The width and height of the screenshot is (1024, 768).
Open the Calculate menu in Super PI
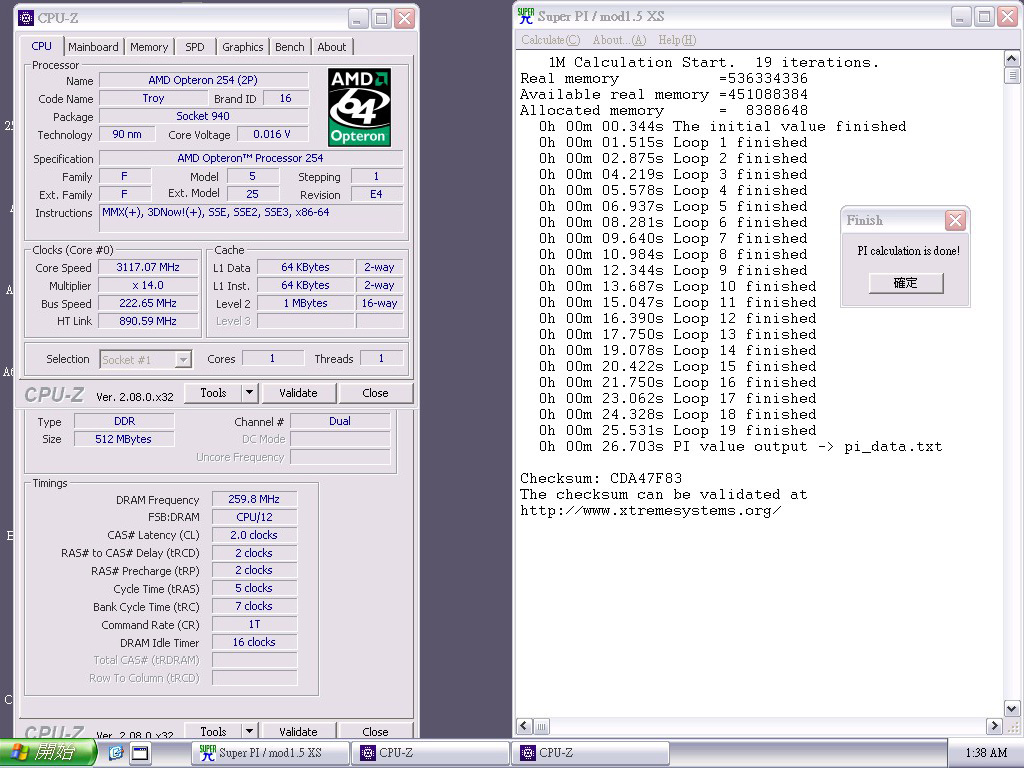click(x=551, y=40)
